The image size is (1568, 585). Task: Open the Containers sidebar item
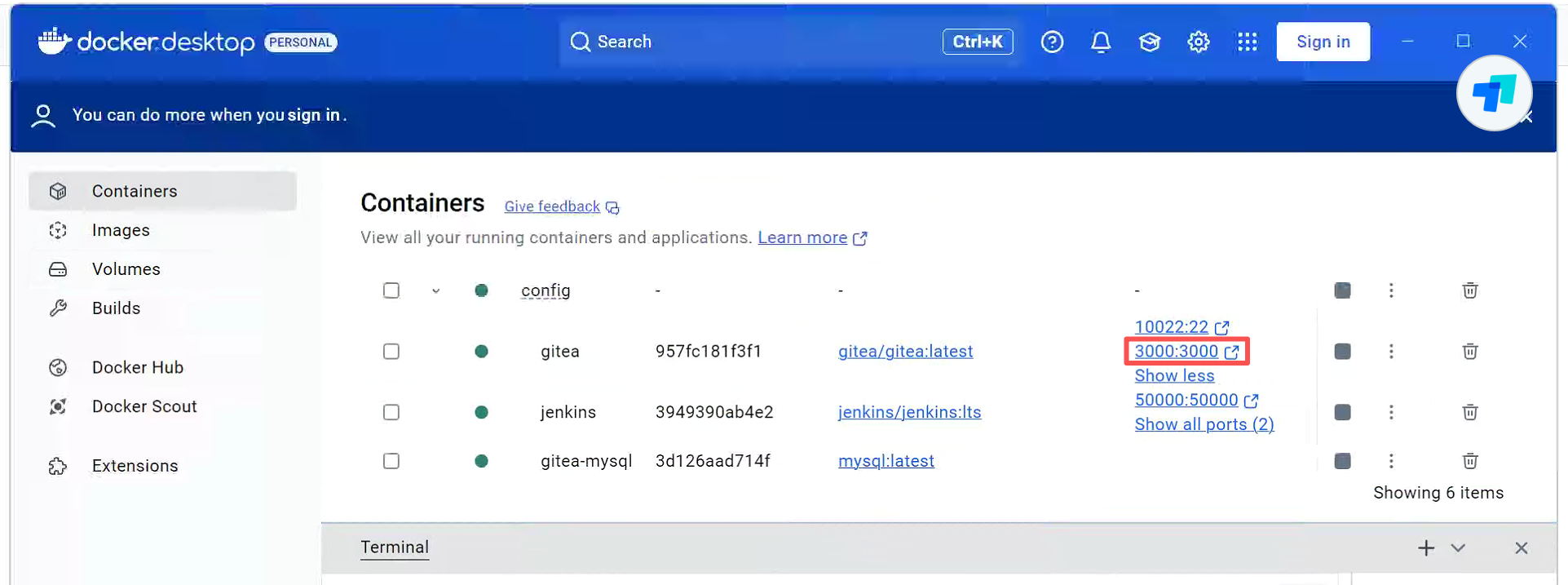[x=162, y=191]
